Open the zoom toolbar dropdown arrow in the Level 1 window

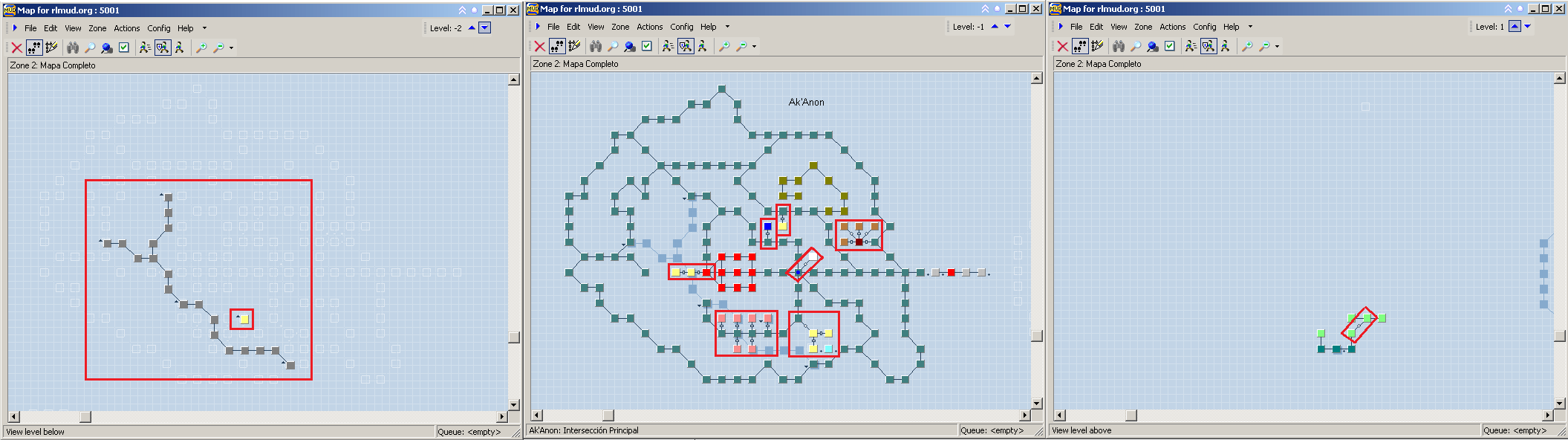click(1278, 46)
